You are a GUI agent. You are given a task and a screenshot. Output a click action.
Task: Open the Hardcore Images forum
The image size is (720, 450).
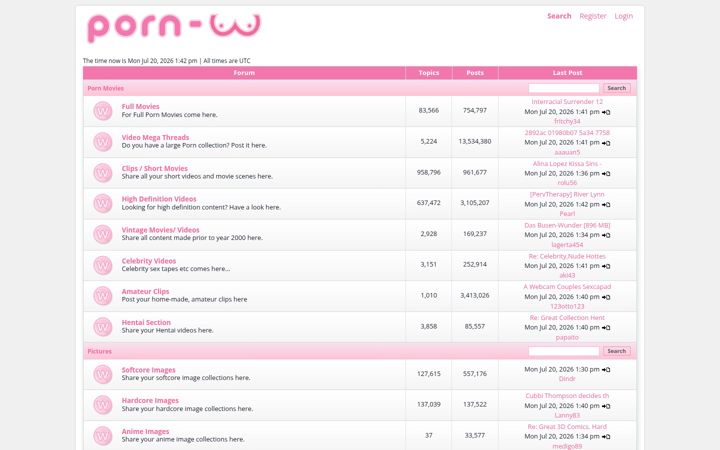[x=150, y=401]
